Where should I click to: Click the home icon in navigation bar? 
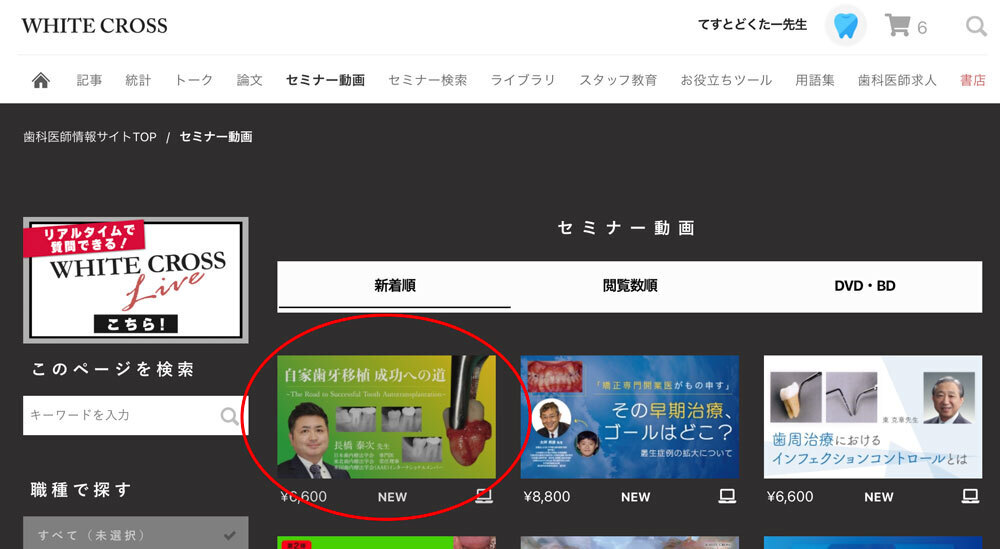click(x=41, y=80)
